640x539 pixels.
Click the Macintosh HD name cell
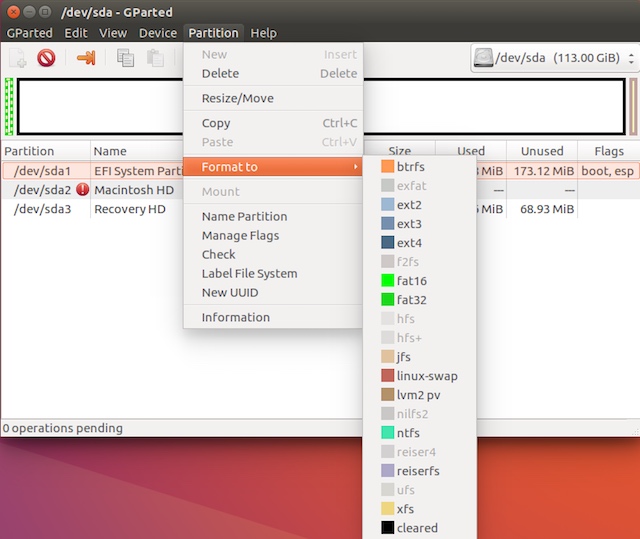(x=134, y=190)
